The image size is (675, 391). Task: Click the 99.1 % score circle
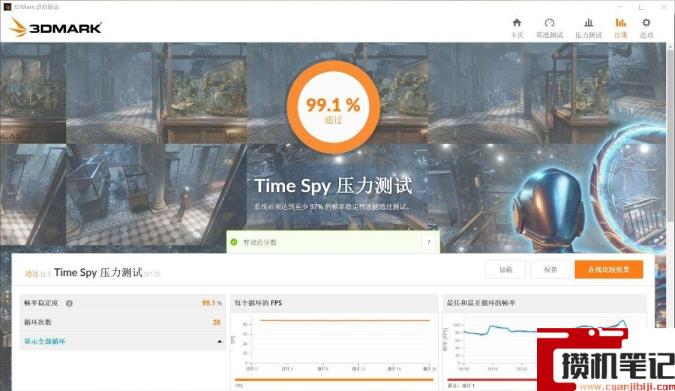[x=333, y=108]
